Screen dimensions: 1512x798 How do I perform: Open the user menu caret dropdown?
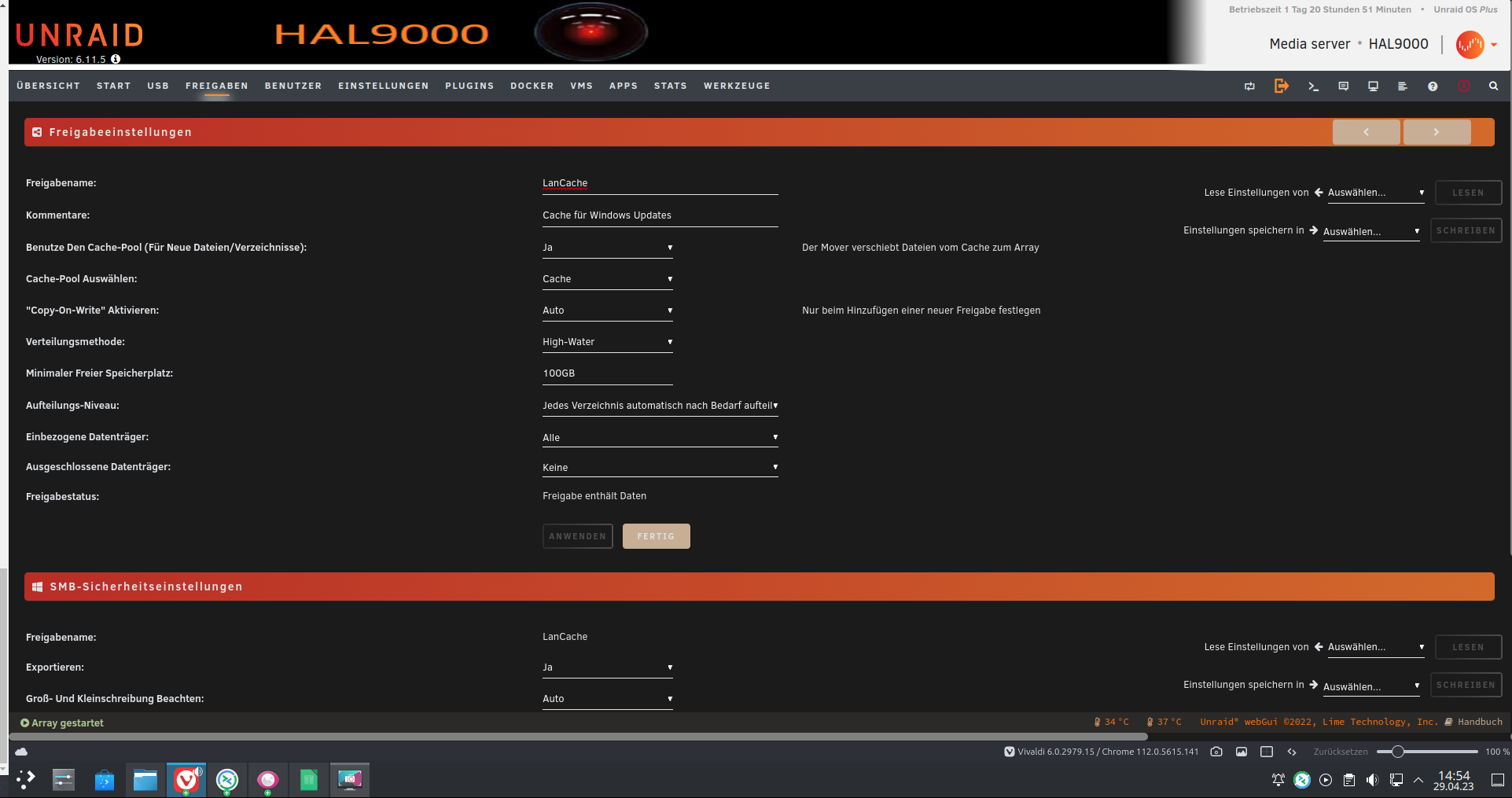(1494, 45)
